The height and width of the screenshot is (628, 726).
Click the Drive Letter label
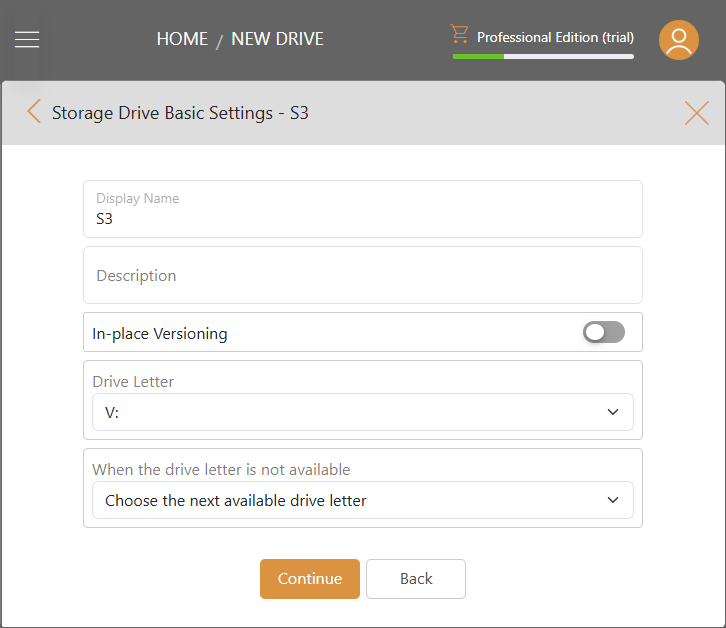[133, 382]
